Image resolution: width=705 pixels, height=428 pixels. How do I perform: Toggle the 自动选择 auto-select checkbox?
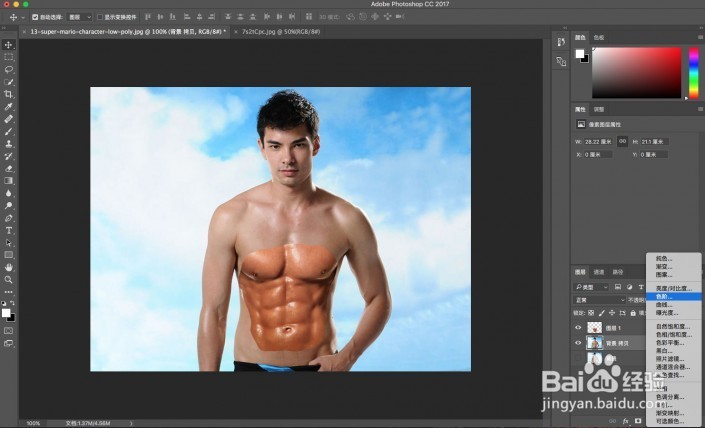(x=35, y=17)
